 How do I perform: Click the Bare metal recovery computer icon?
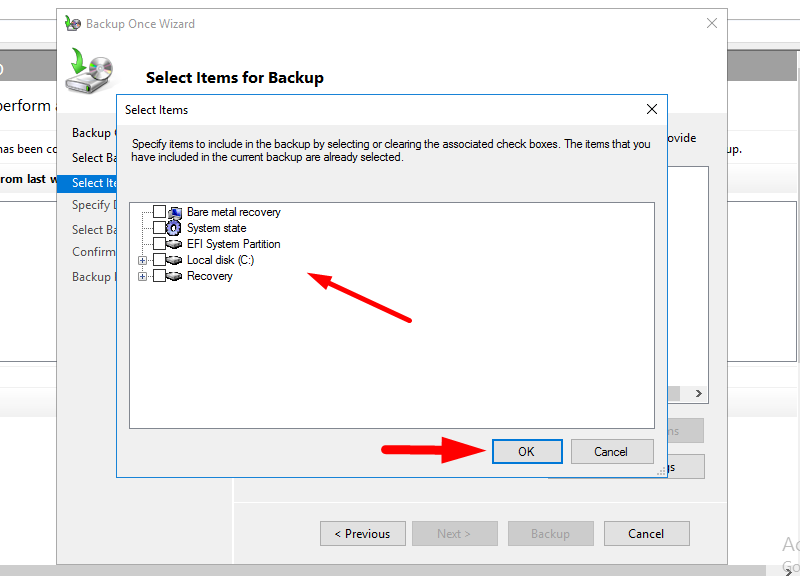point(175,212)
